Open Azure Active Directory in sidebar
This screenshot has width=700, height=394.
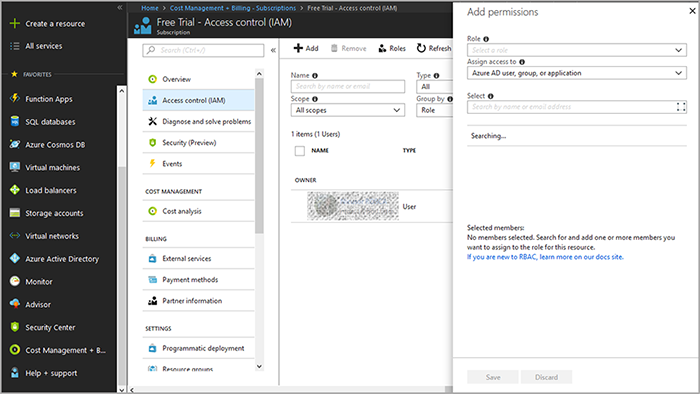[62, 259]
